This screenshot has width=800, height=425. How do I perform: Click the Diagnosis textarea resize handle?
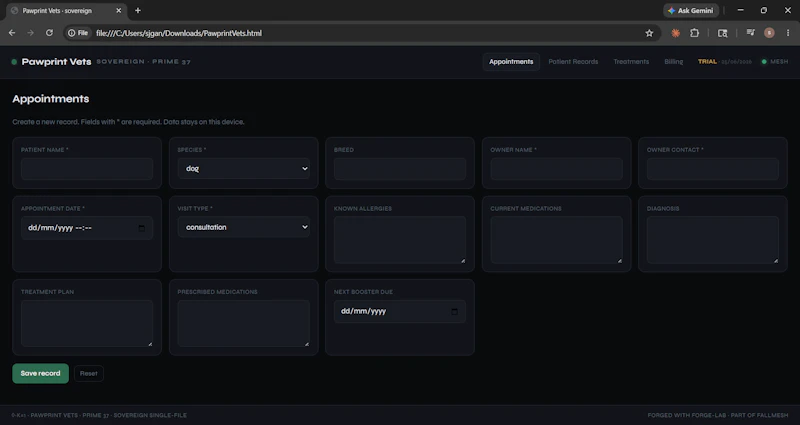(776, 261)
